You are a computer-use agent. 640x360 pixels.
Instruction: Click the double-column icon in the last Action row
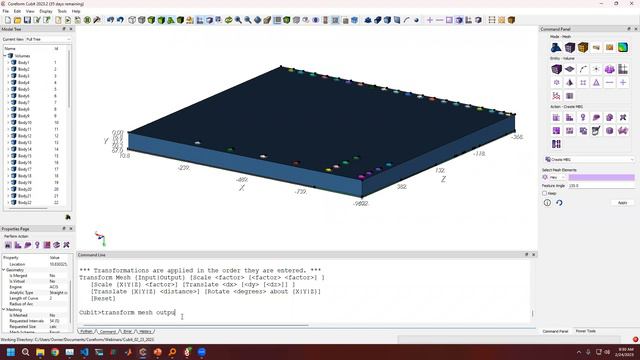click(x=556, y=144)
